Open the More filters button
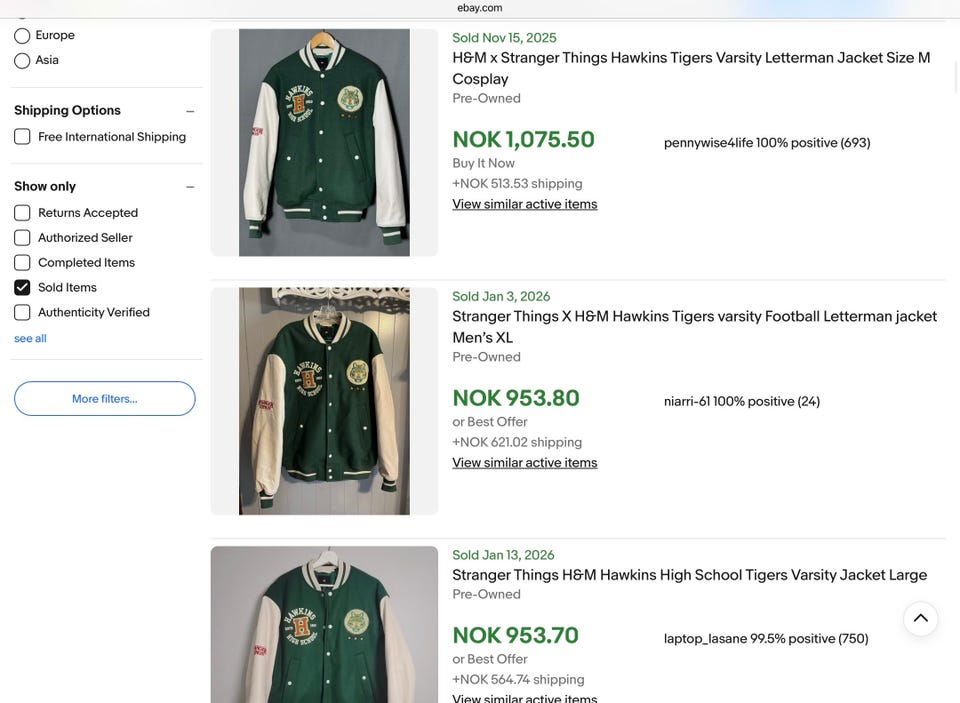The image size is (960, 703). 104,399
